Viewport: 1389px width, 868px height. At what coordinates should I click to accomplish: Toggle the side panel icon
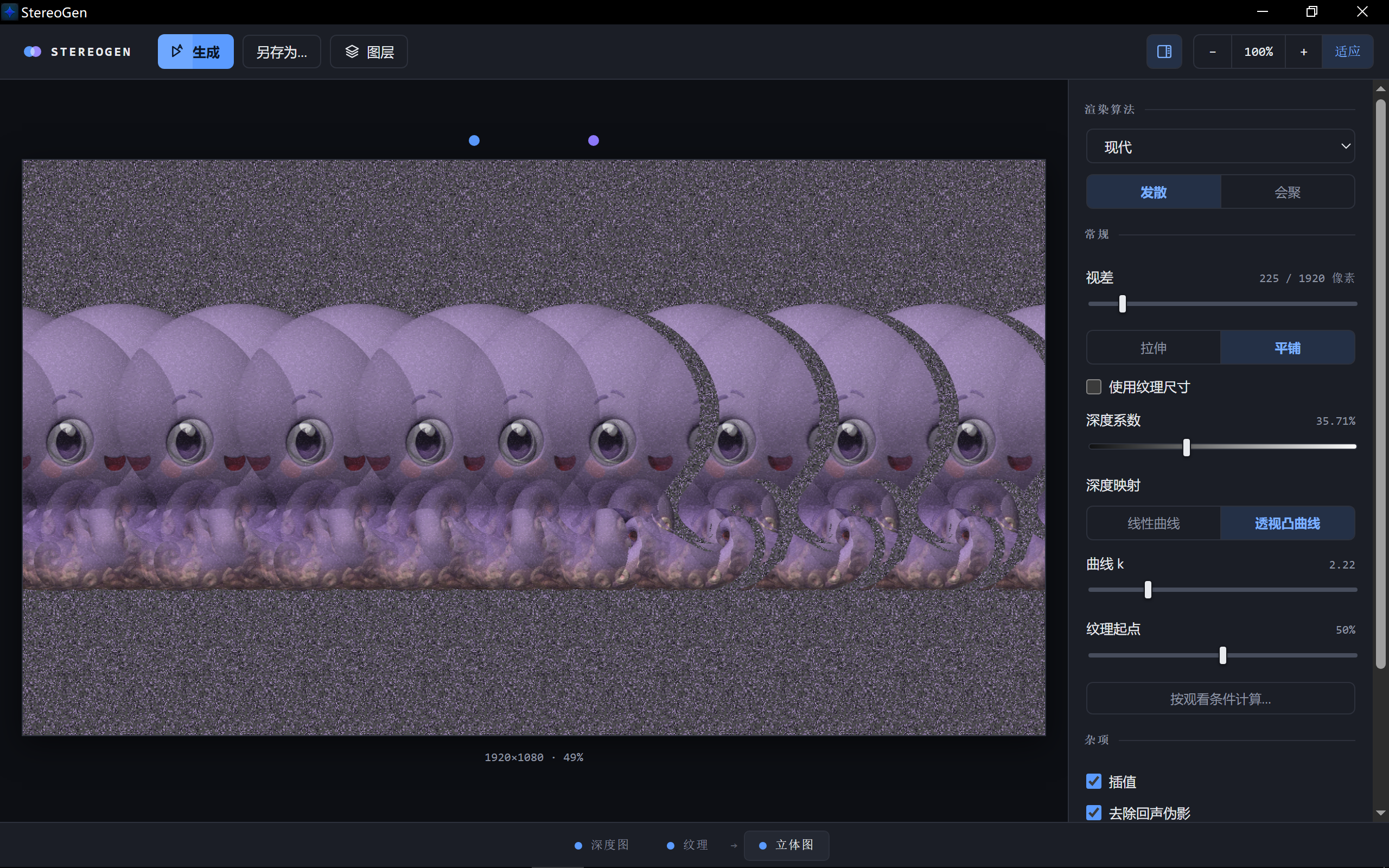pyautogui.click(x=1164, y=52)
